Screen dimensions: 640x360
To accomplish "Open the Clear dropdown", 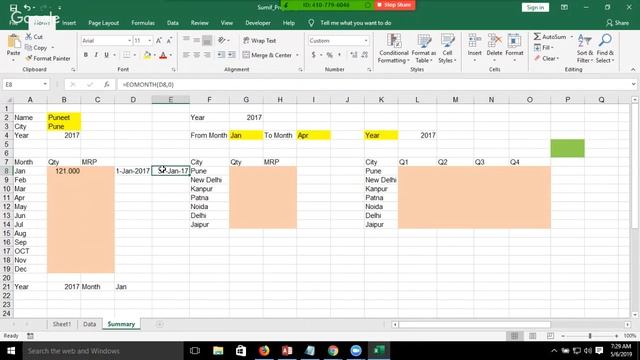I will tap(547, 58).
